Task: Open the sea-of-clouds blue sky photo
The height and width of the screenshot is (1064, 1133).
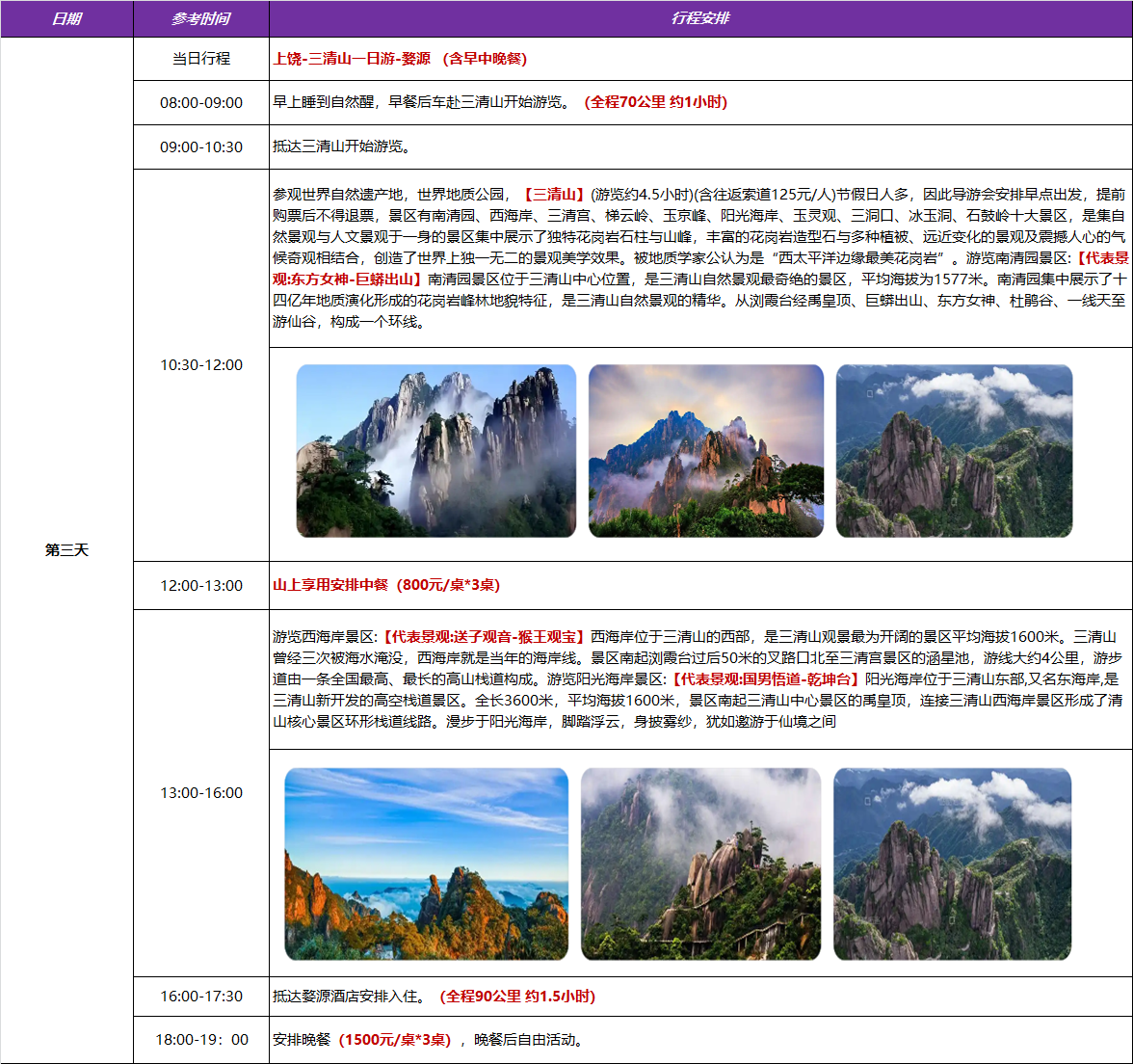Action: [x=427, y=864]
